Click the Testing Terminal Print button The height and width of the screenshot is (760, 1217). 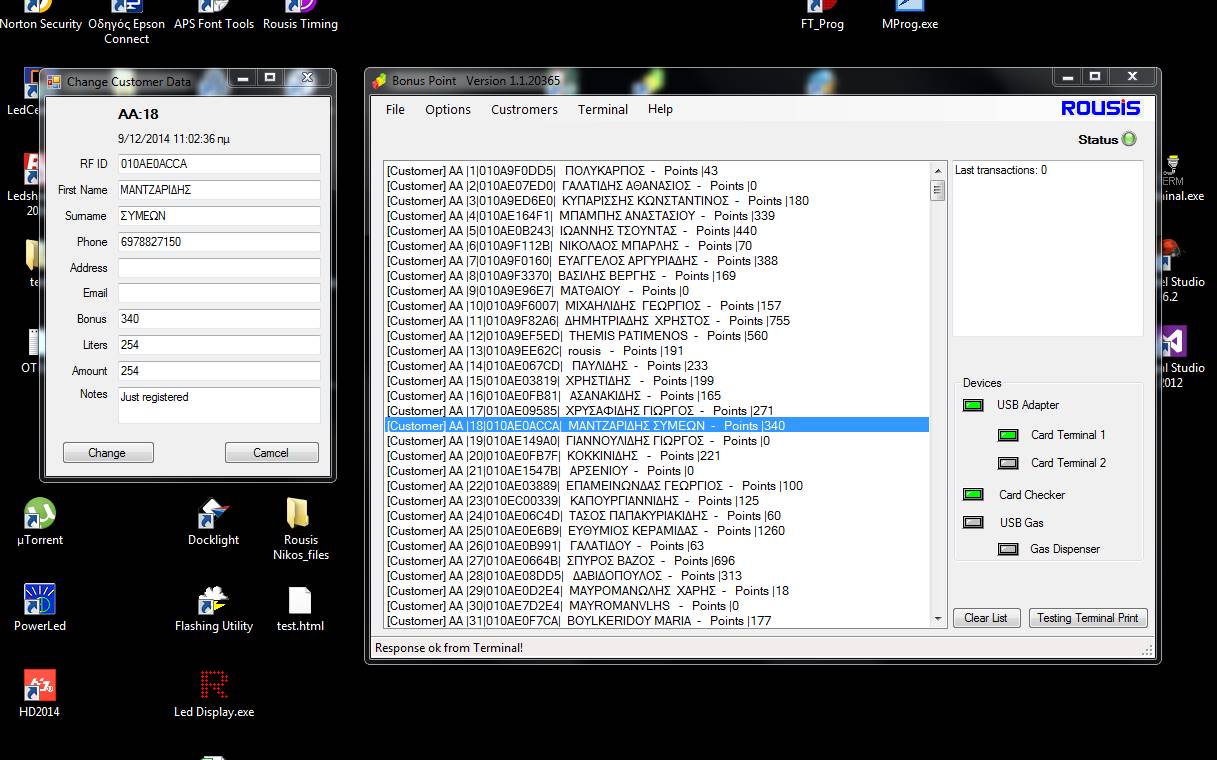coord(1087,618)
